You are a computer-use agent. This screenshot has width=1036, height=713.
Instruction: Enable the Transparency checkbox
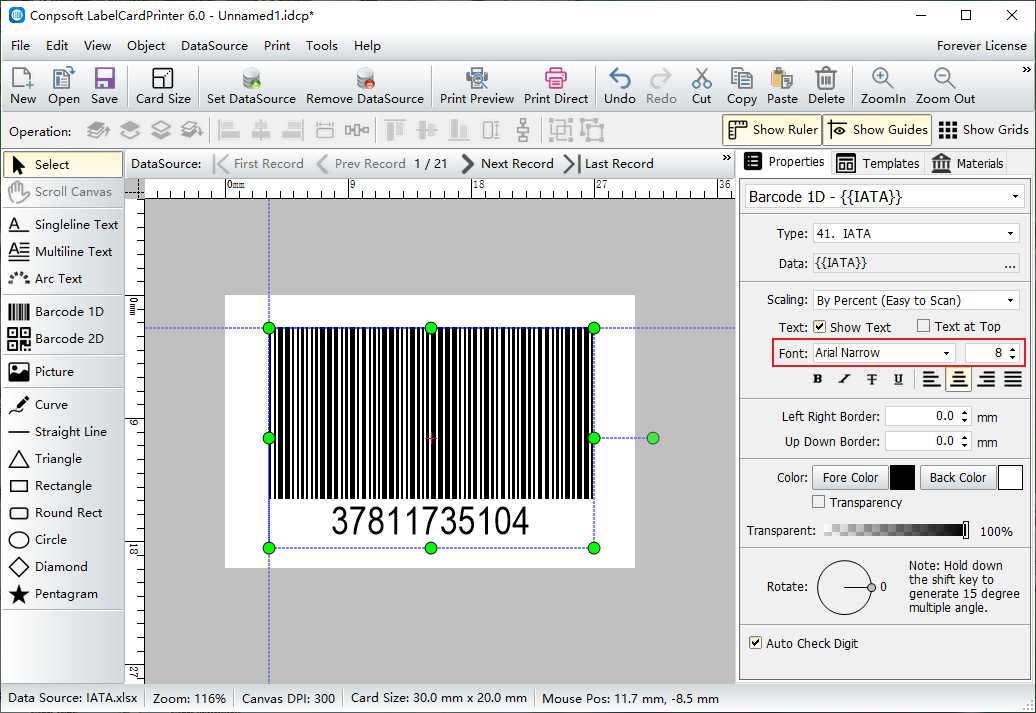click(x=819, y=502)
